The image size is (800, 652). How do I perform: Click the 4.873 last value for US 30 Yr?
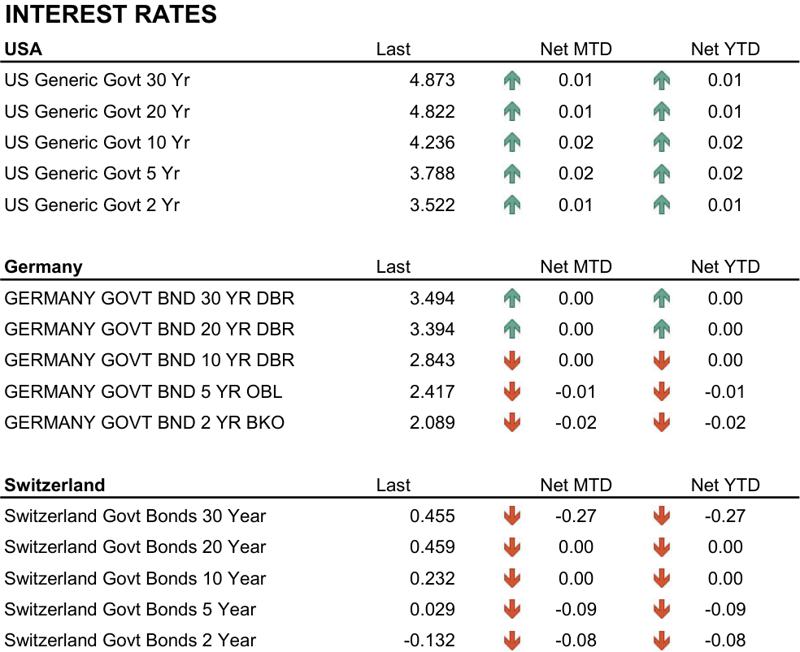[432, 80]
